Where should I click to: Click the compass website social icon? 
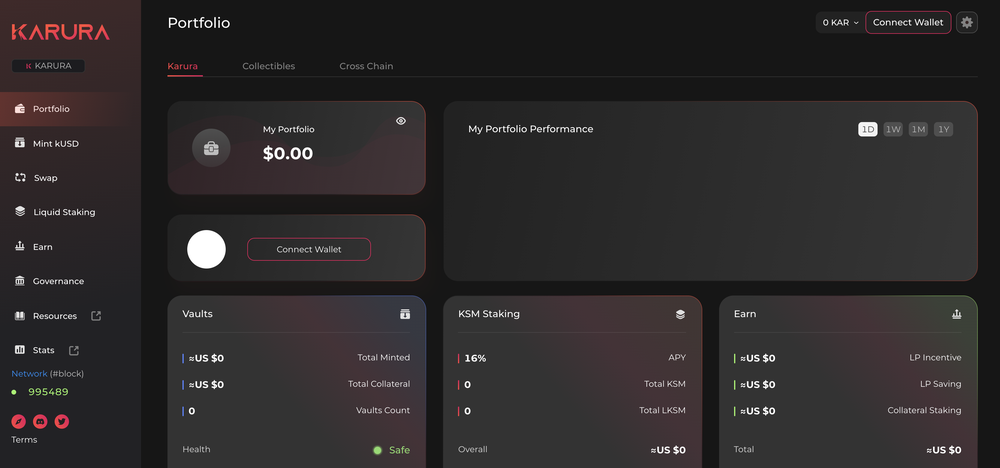point(18,421)
